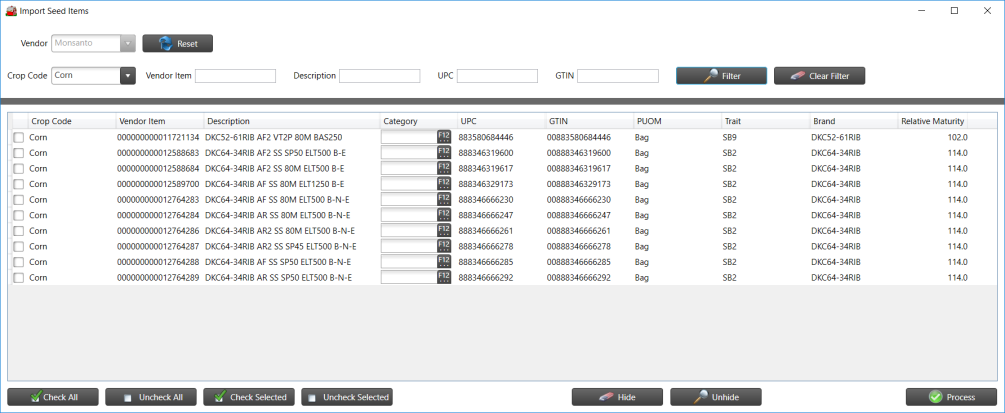Tick the checkbox for vendor item 12589700
This screenshot has width=1005, height=413.
click(18, 184)
